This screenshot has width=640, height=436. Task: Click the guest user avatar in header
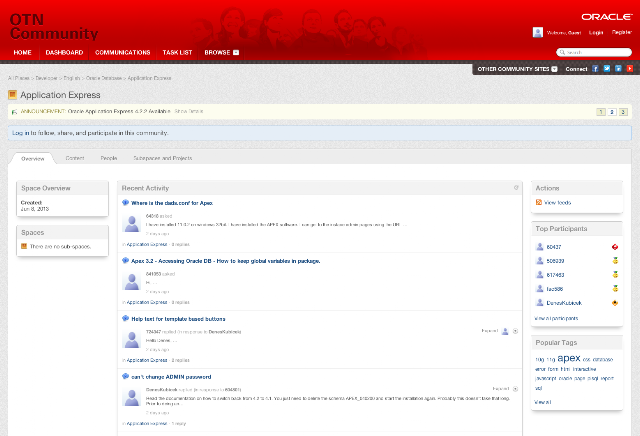coord(538,32)
